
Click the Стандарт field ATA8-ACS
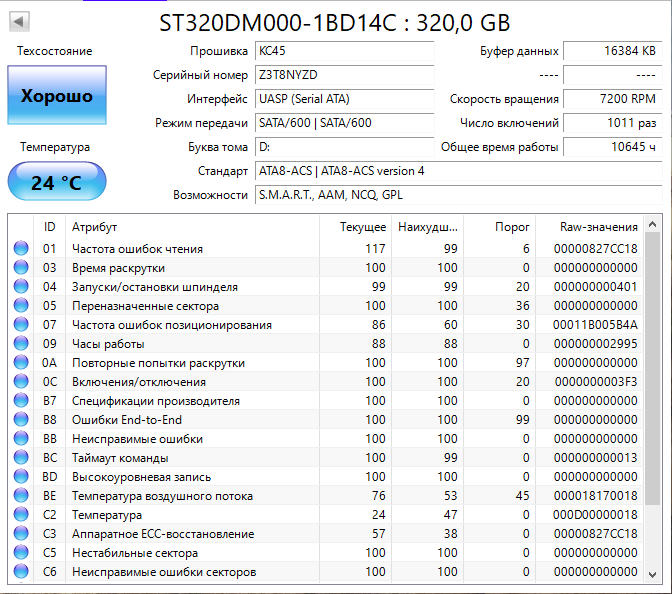(x=459, y=171)
